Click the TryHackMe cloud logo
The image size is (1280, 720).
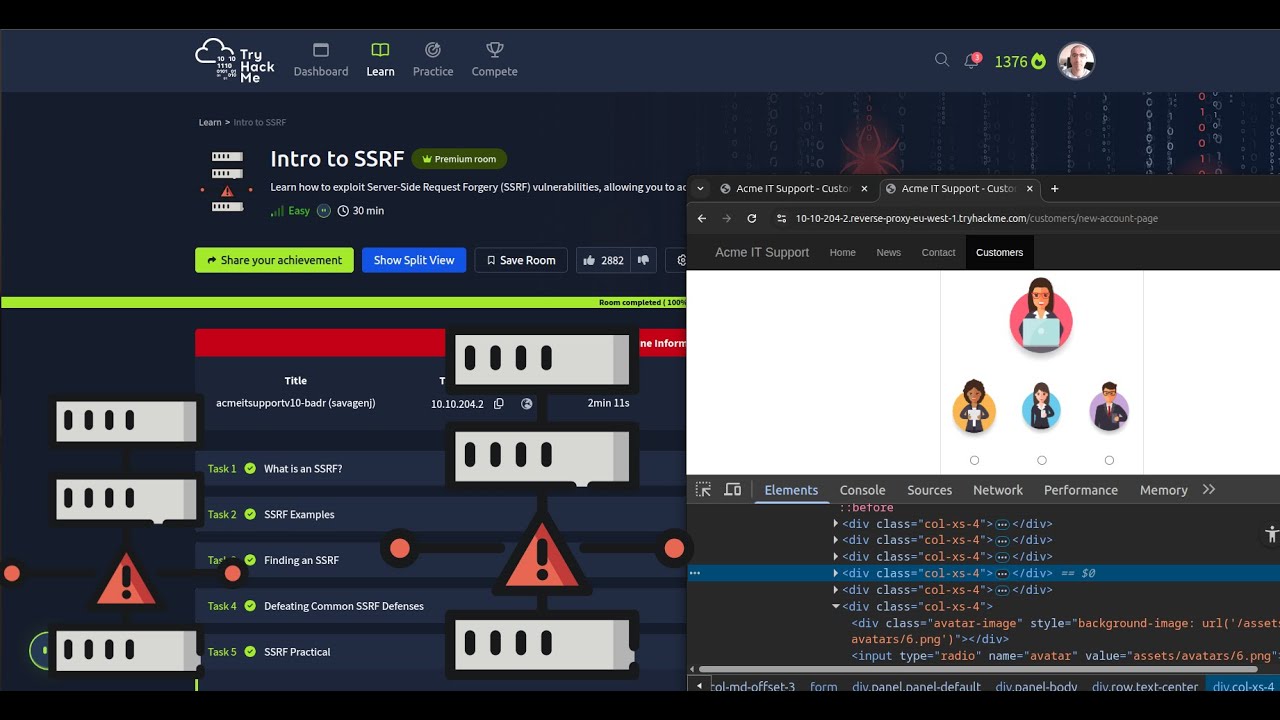pyautogui.click(x=235, y=61)
